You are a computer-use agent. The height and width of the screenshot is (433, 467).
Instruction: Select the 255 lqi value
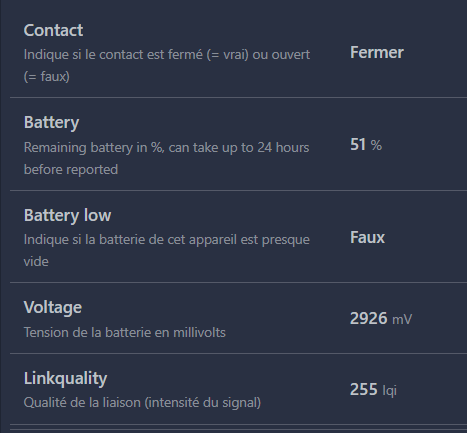[x=373, y=389]
